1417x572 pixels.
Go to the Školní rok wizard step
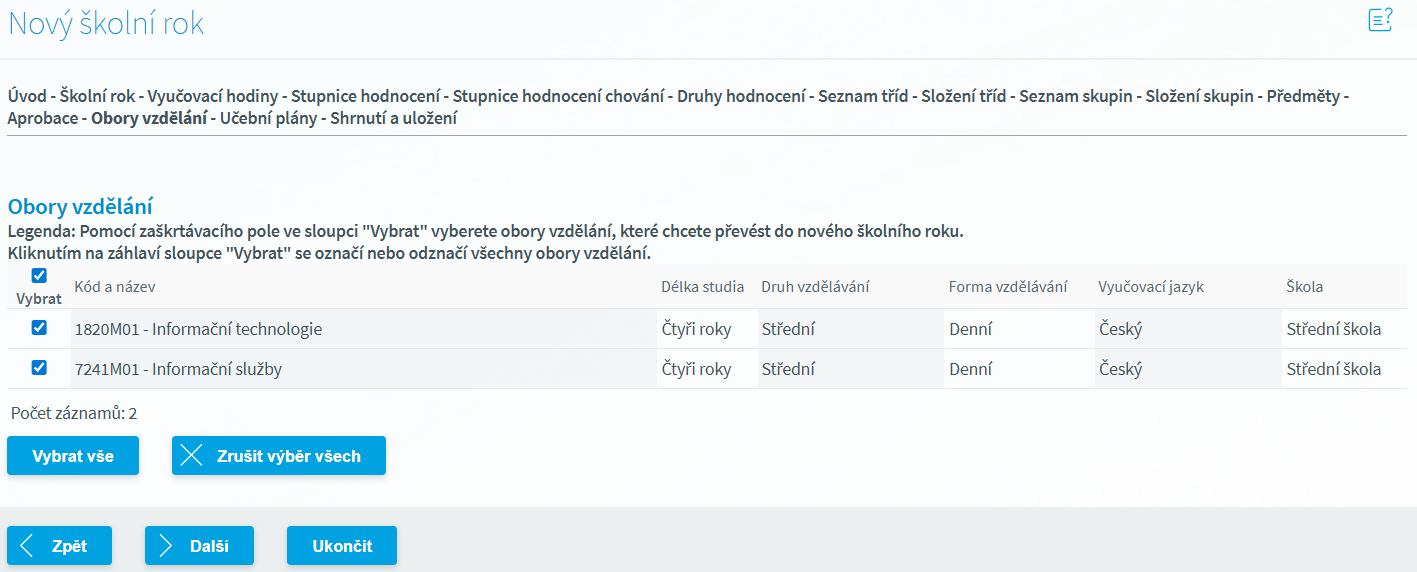(97, 97)
